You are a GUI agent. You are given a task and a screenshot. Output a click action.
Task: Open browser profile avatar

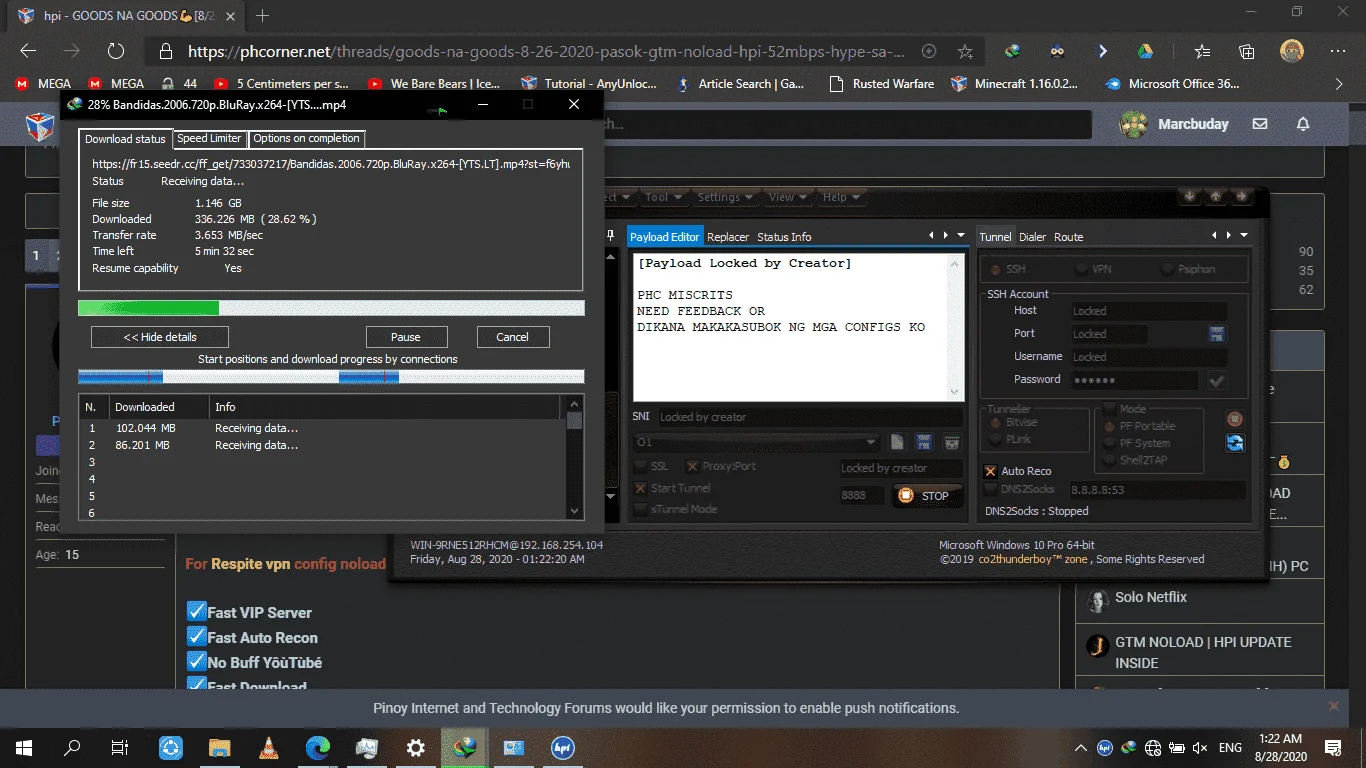click(1292, 51)
